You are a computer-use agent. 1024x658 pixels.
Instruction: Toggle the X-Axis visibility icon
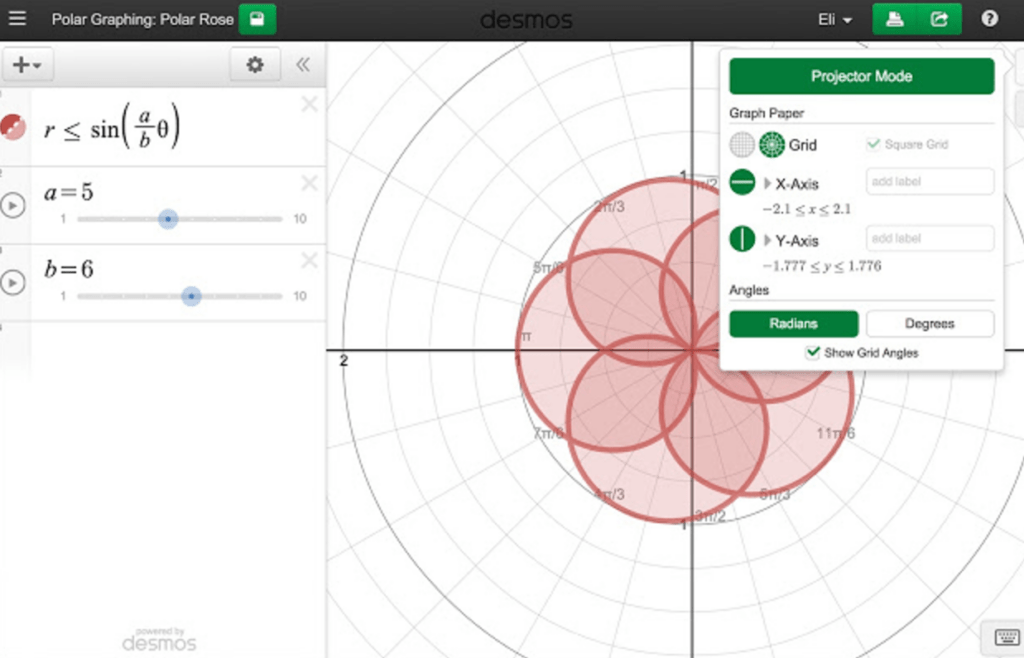[742, 182]
